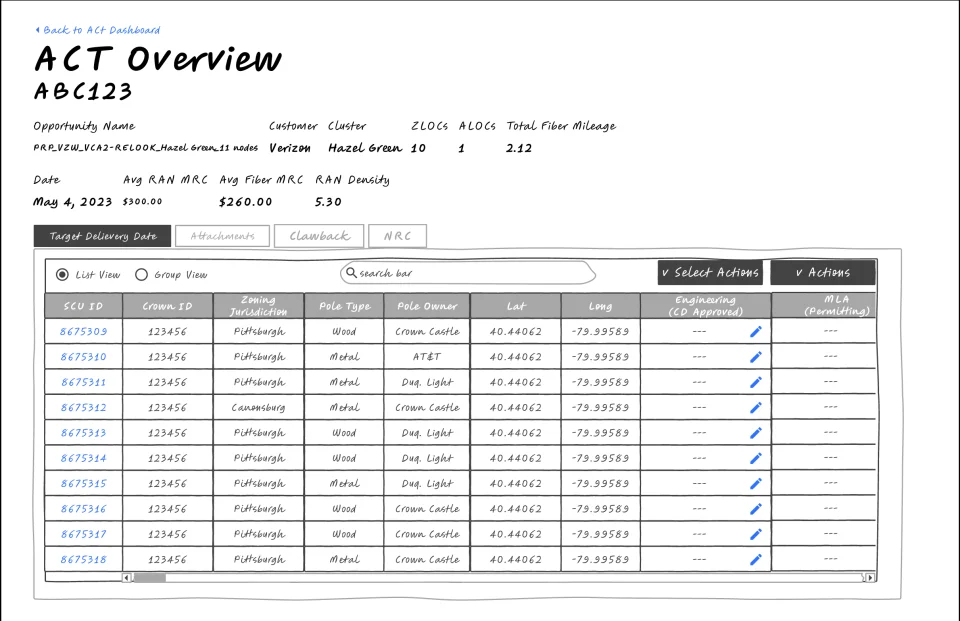Click the table's scroll right arrow
This screenshot has height=621, width=960.
tap(869, 578)
